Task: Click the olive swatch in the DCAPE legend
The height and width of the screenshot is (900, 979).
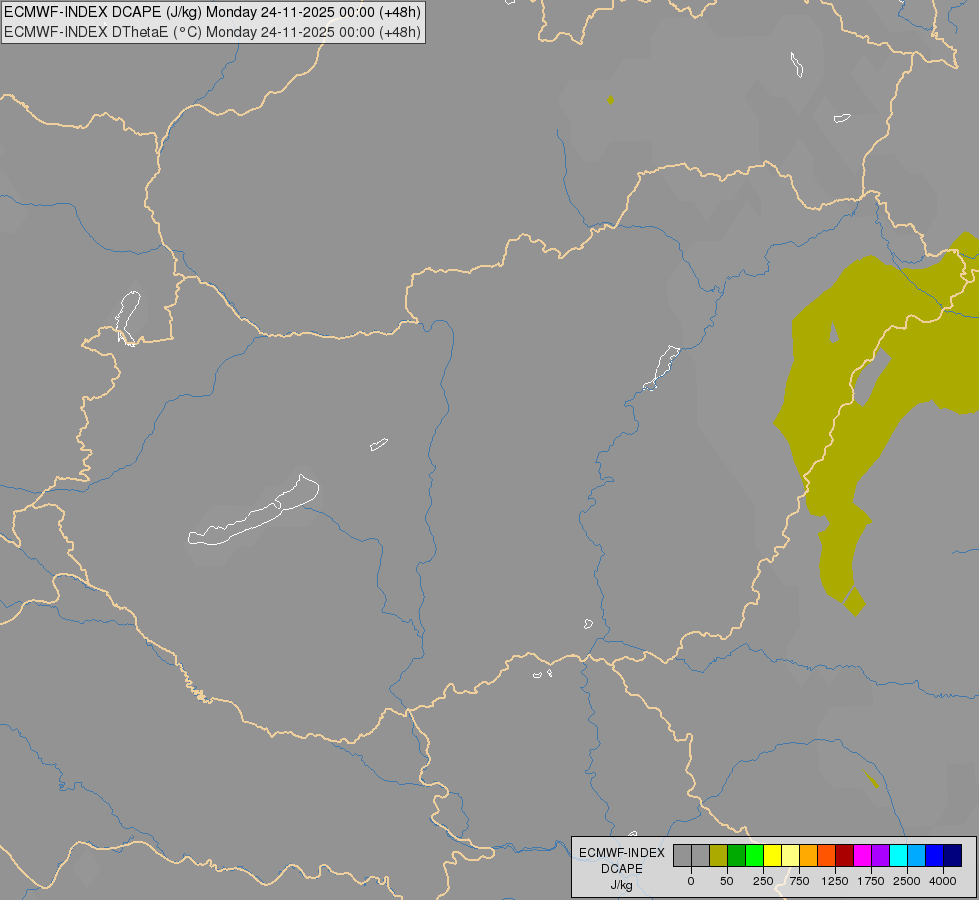Action: (718, 855)
